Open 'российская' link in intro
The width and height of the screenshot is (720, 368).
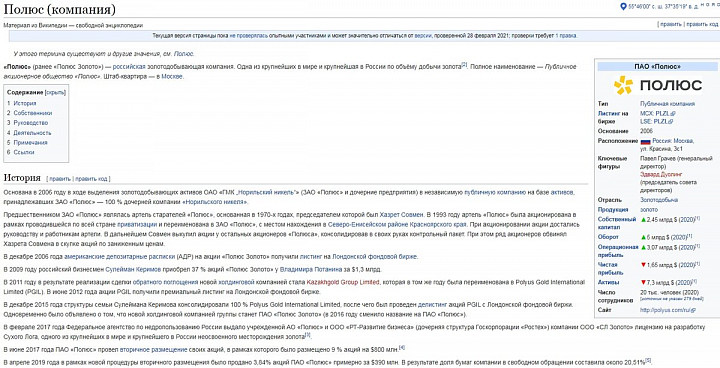click(x=129, y=67)
